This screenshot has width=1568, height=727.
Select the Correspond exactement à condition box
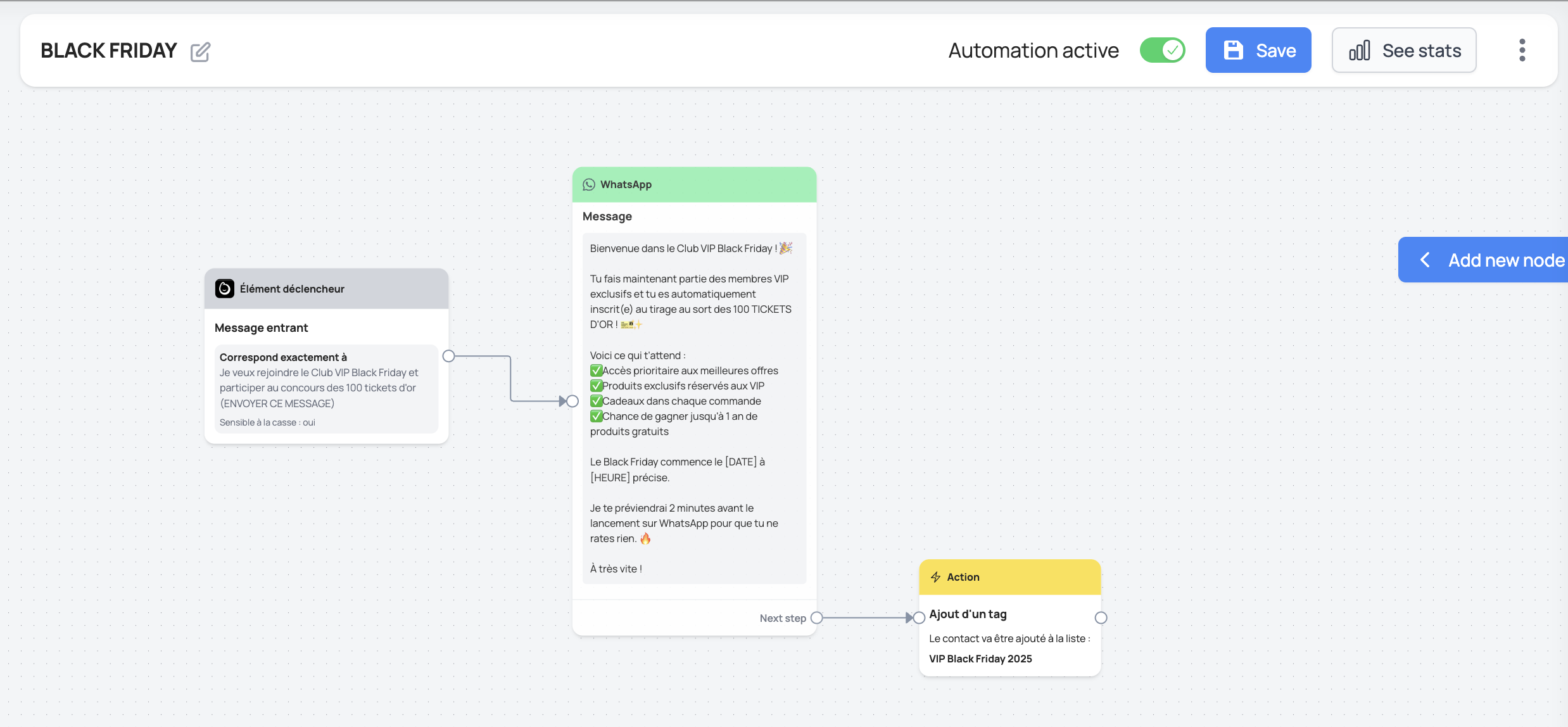pos(326,388)
